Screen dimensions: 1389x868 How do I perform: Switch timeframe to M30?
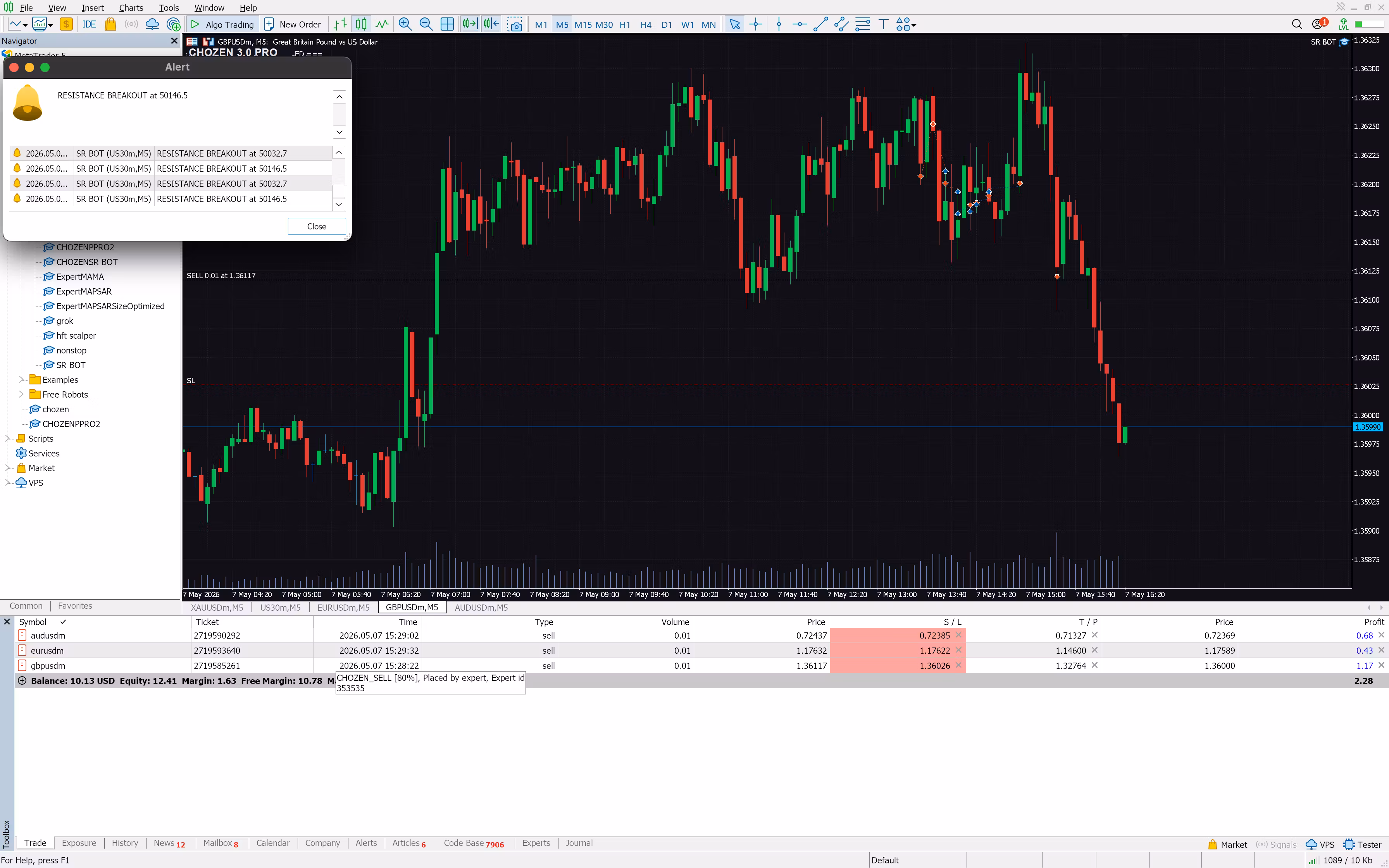(x=604, y=25)
